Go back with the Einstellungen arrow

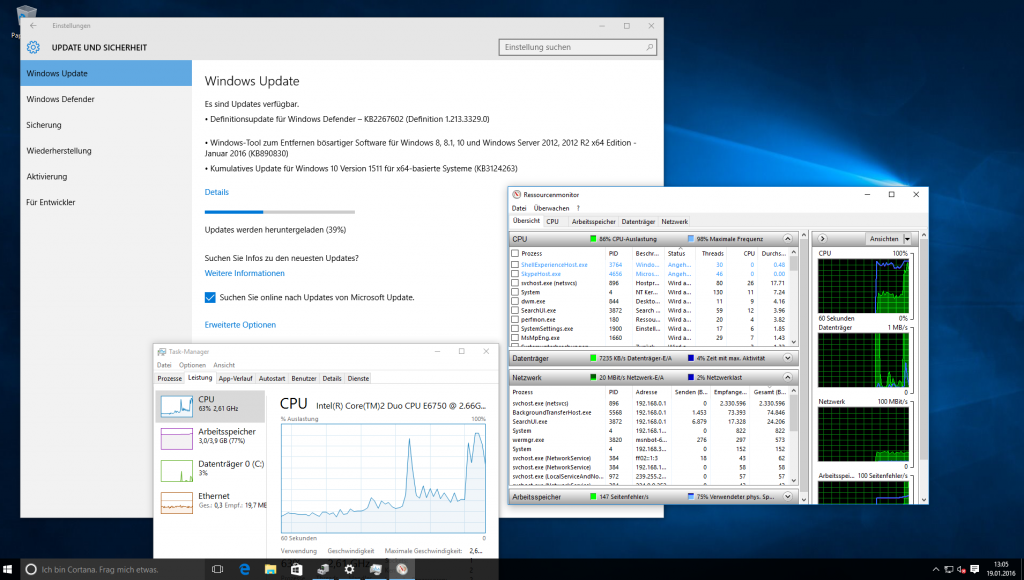tap(33, 25)
